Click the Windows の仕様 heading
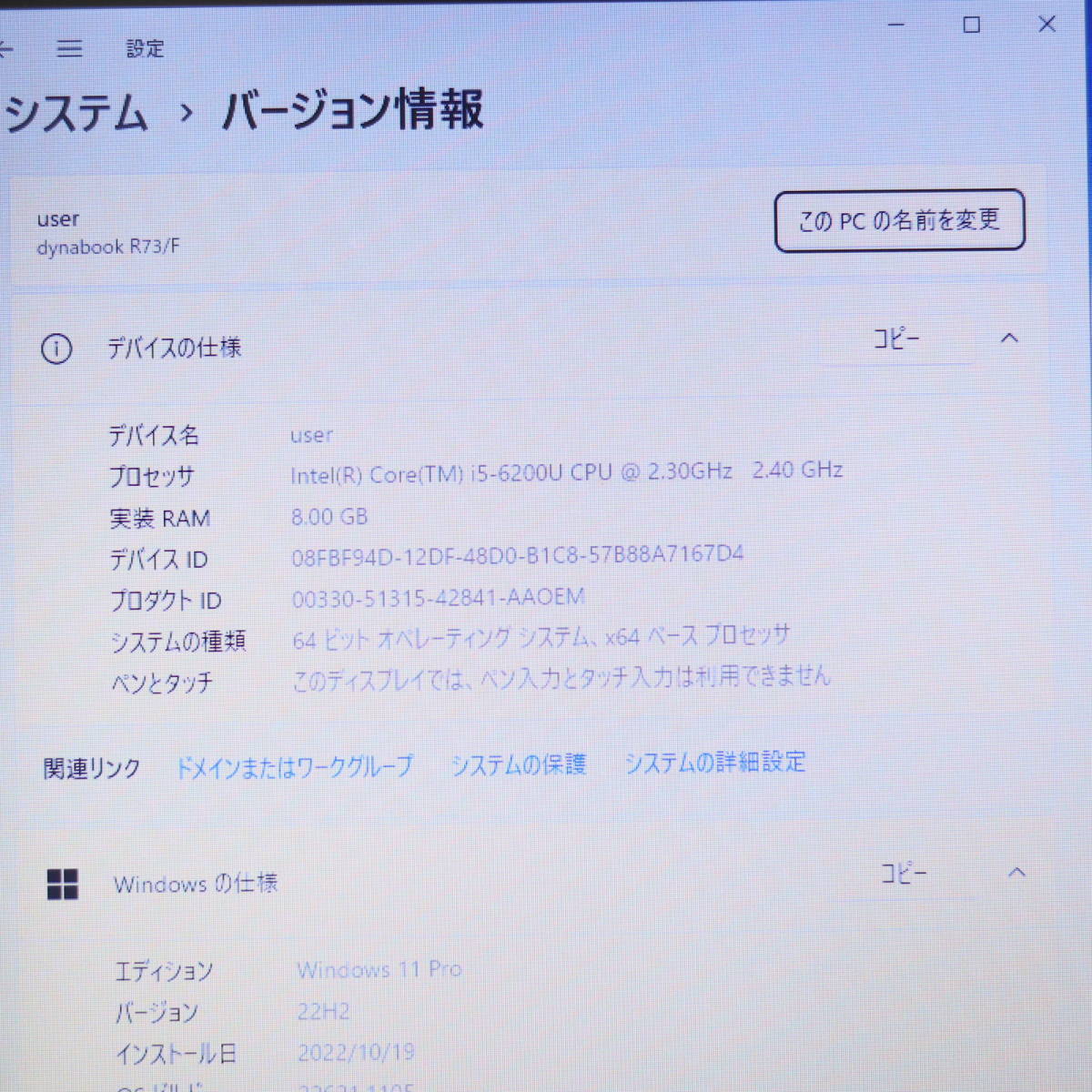This screenshot has width=1092, height=1092. tap(196, 884)
